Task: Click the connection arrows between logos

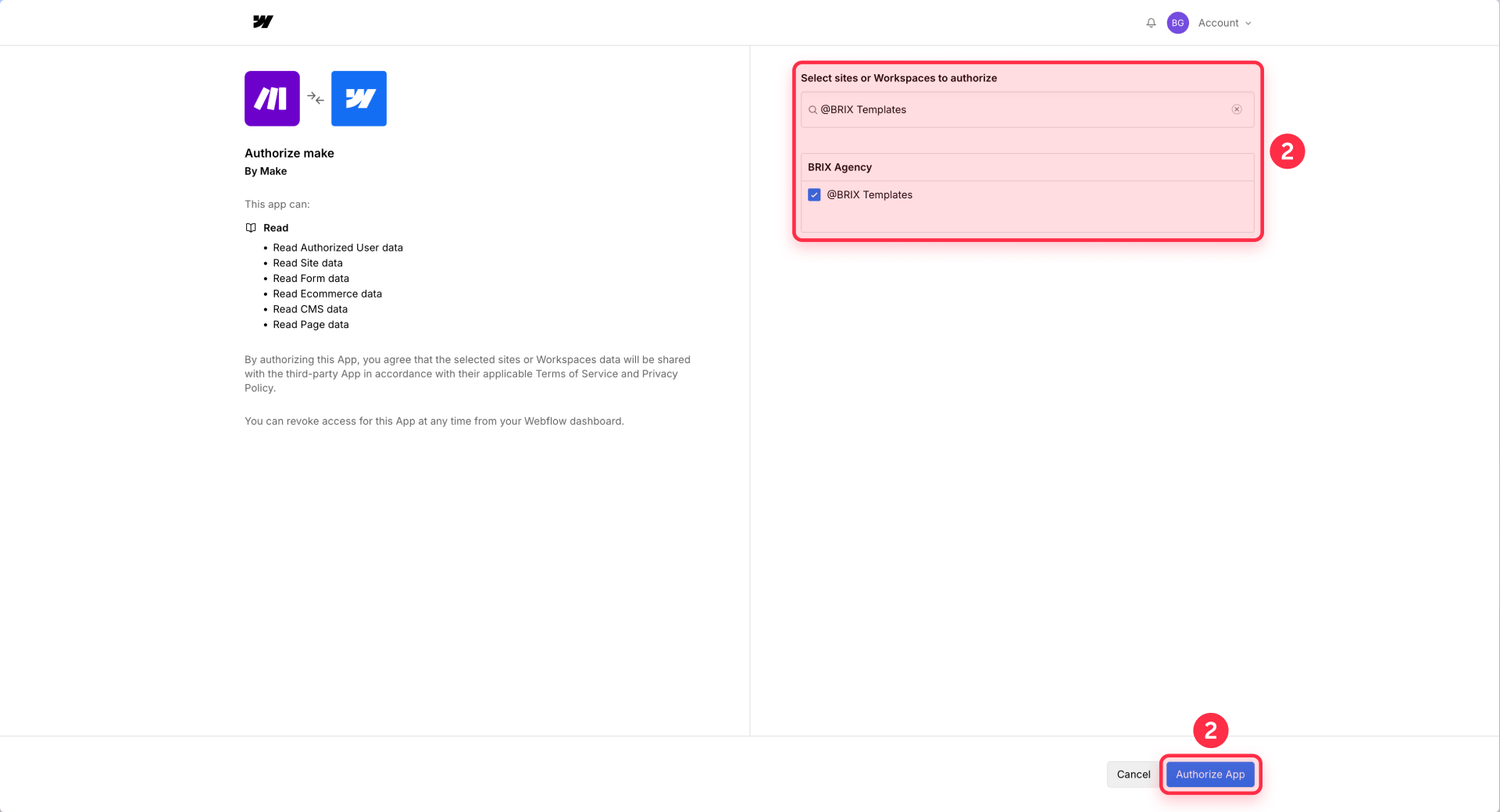Action: pos(316,98)
